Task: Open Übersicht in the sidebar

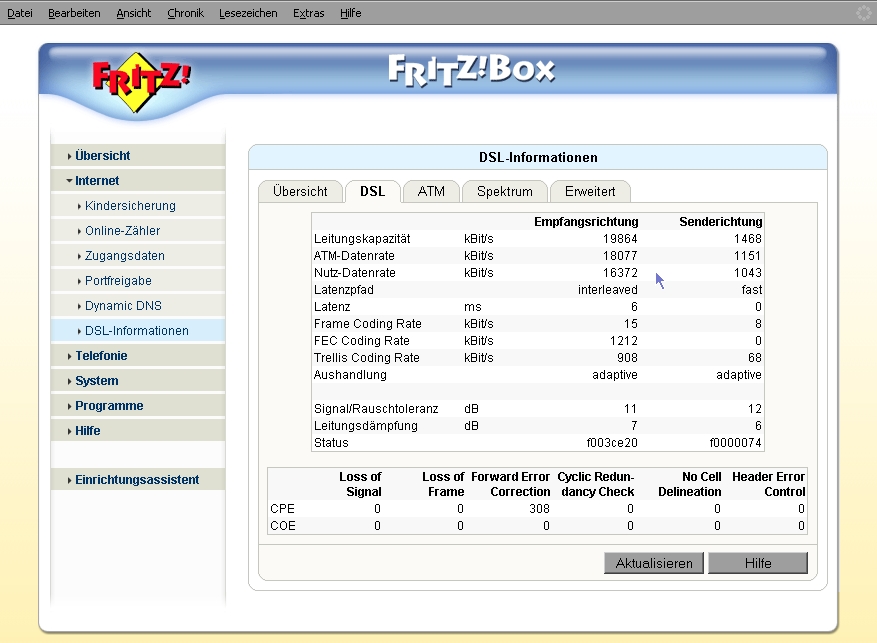Action: tap(138, 155)
